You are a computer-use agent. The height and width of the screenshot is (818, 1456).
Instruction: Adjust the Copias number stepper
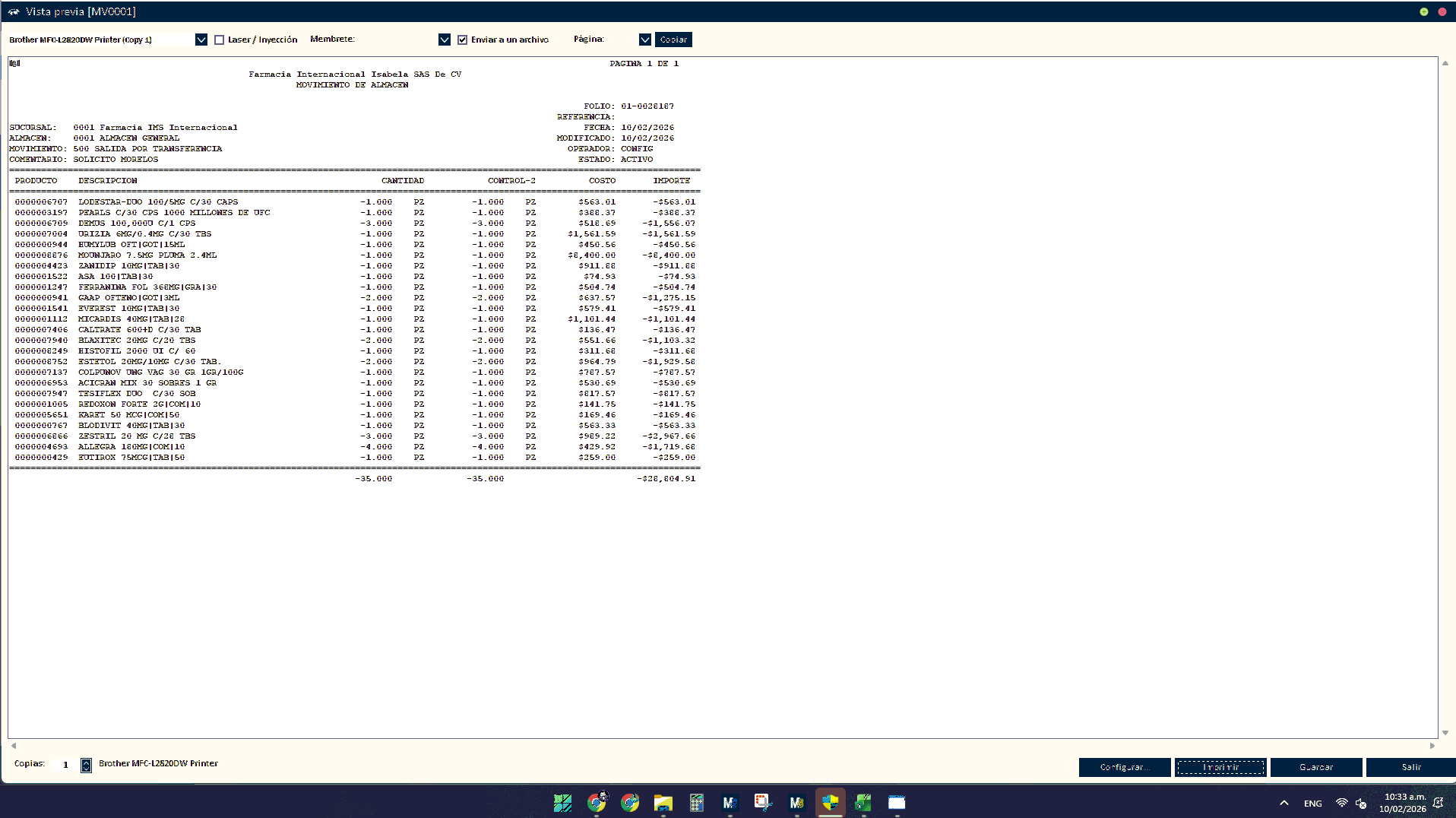[x=86, y=765]
